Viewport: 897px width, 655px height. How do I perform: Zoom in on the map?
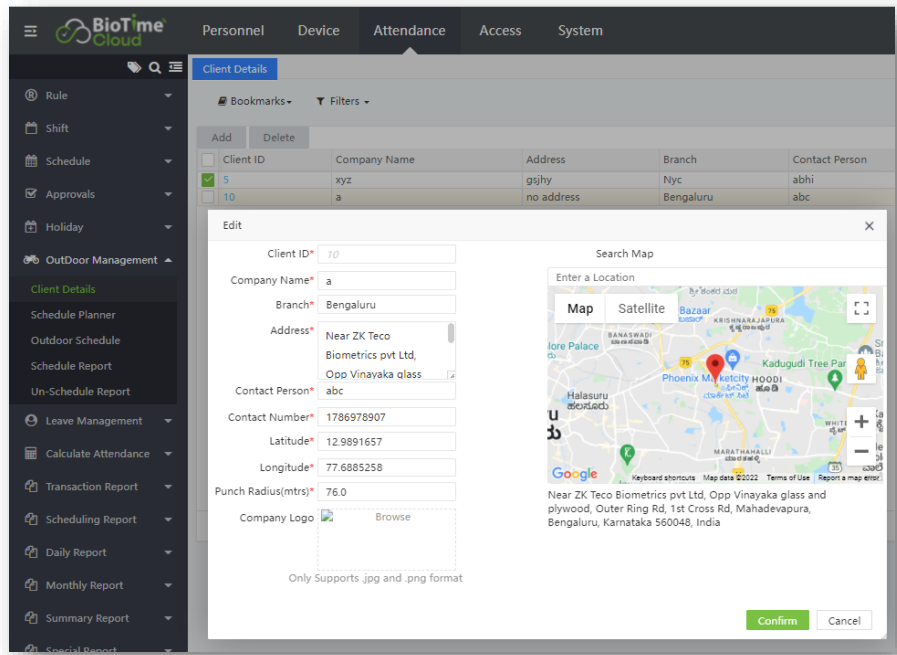tap(860, 422)
